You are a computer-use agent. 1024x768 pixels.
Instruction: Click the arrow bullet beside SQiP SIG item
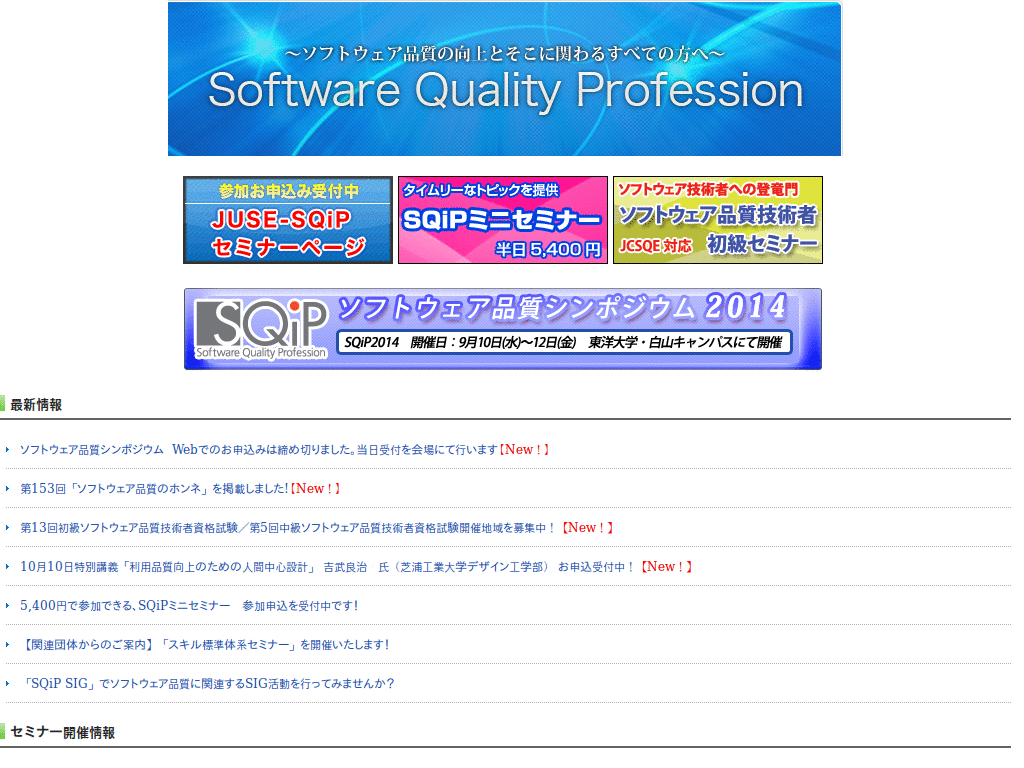tap(8, 684)
